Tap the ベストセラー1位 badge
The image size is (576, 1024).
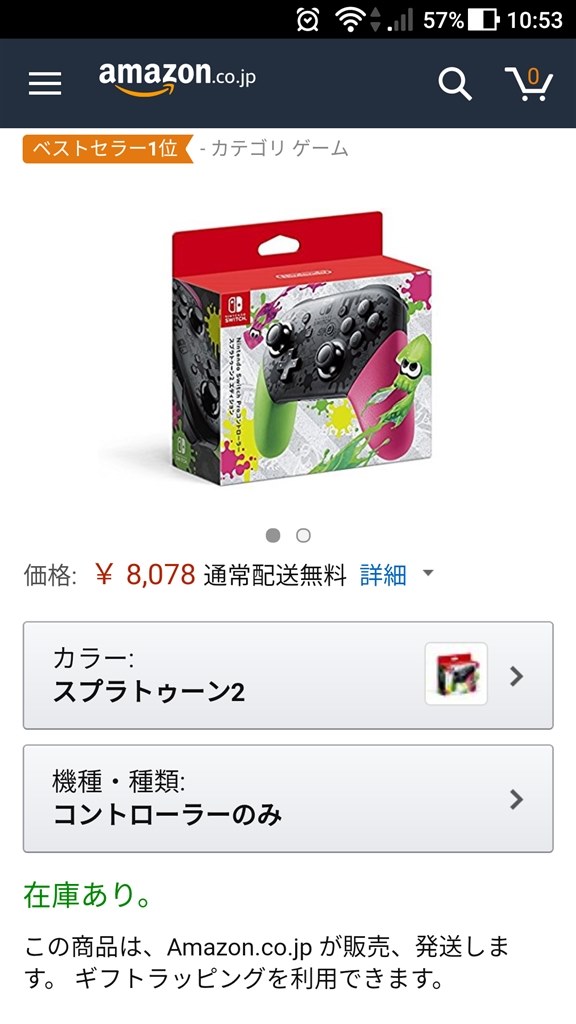[108, 149]
